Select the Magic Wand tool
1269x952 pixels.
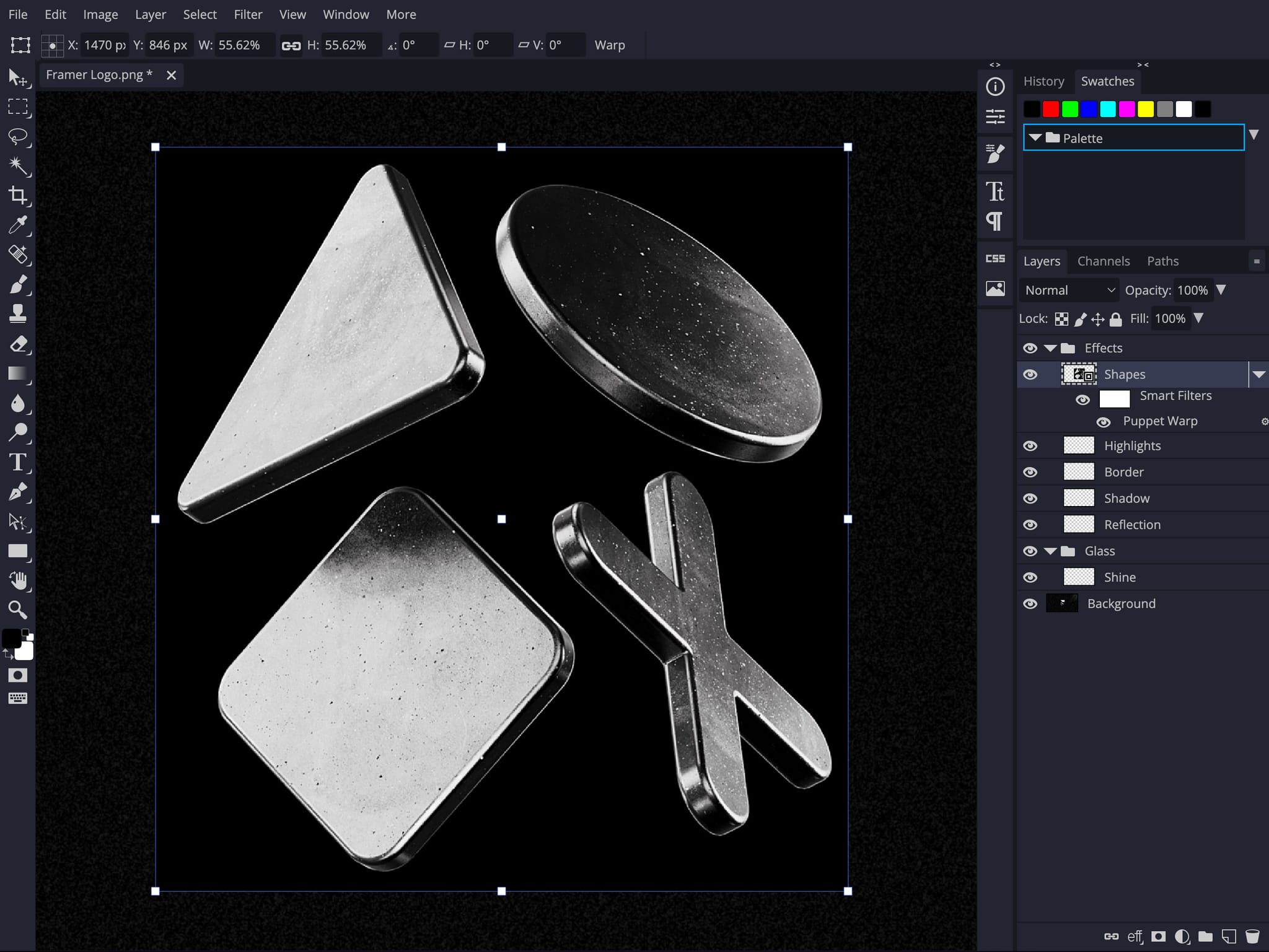pos(18,165)
